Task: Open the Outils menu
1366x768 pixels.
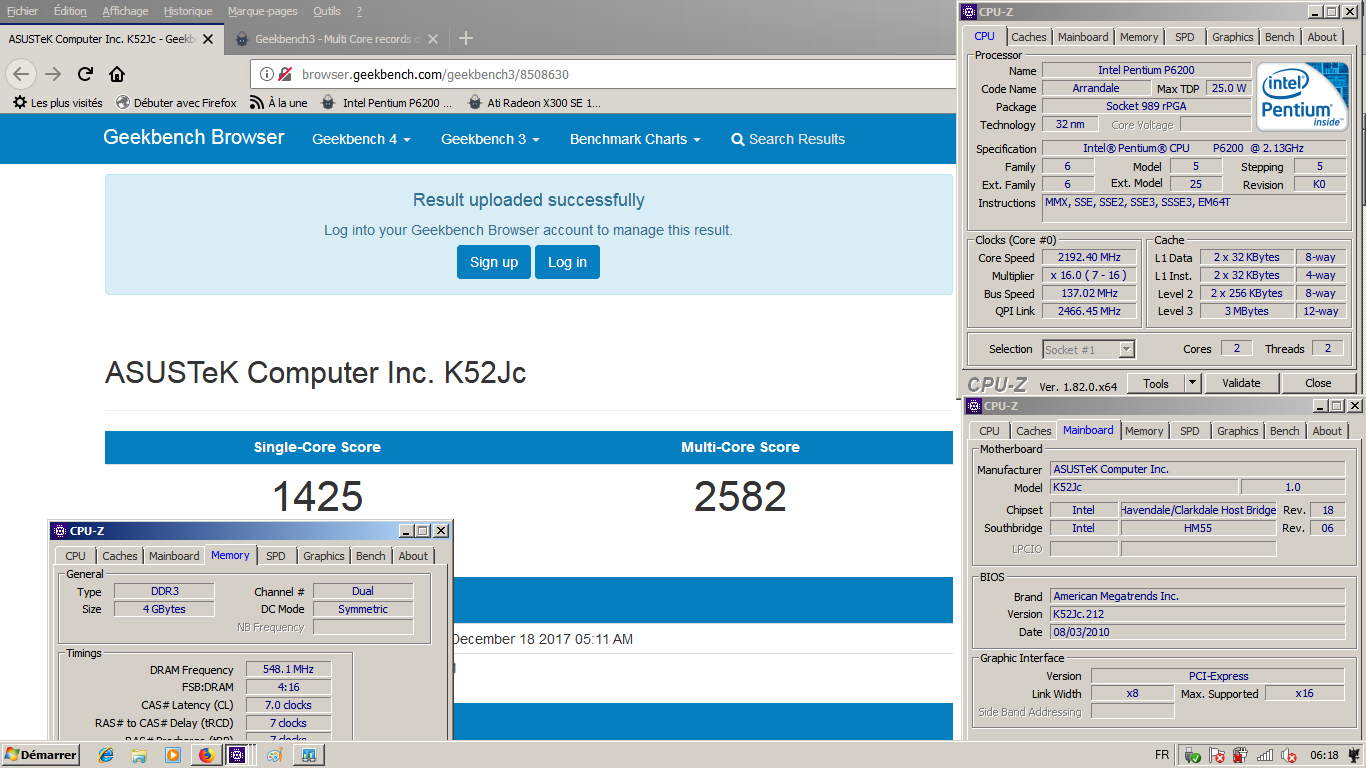Action: click(x=326, y=11)
